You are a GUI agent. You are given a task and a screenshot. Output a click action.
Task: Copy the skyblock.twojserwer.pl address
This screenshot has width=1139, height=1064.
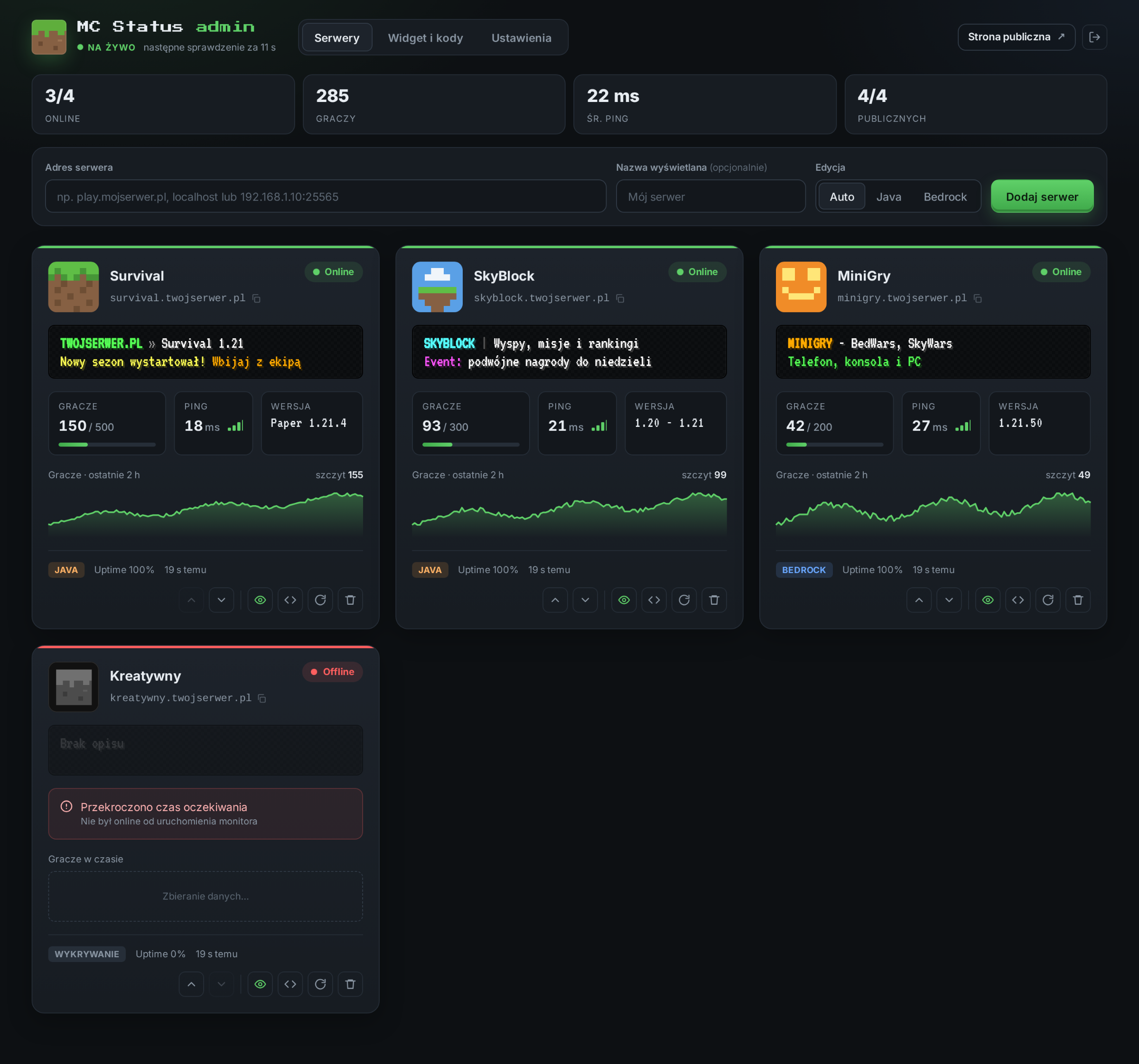coord(620,298)
